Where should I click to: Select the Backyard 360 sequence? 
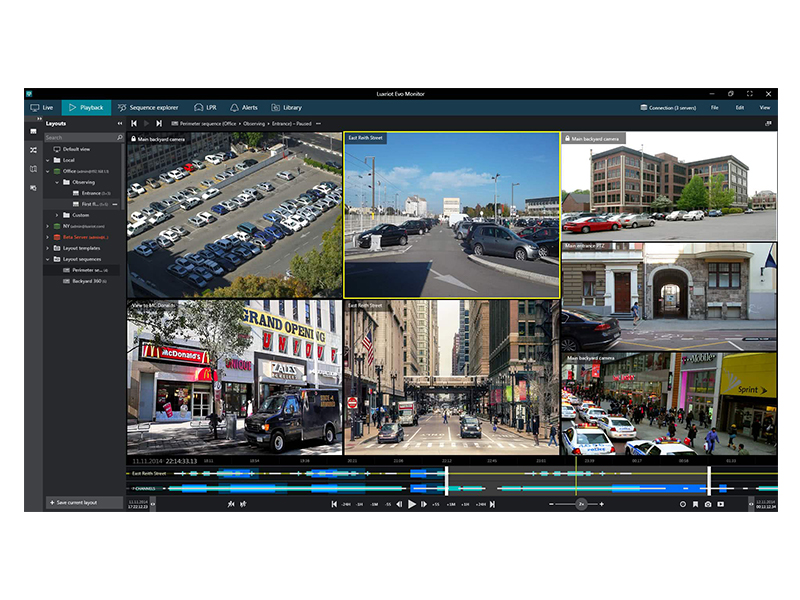pos(88,281)
